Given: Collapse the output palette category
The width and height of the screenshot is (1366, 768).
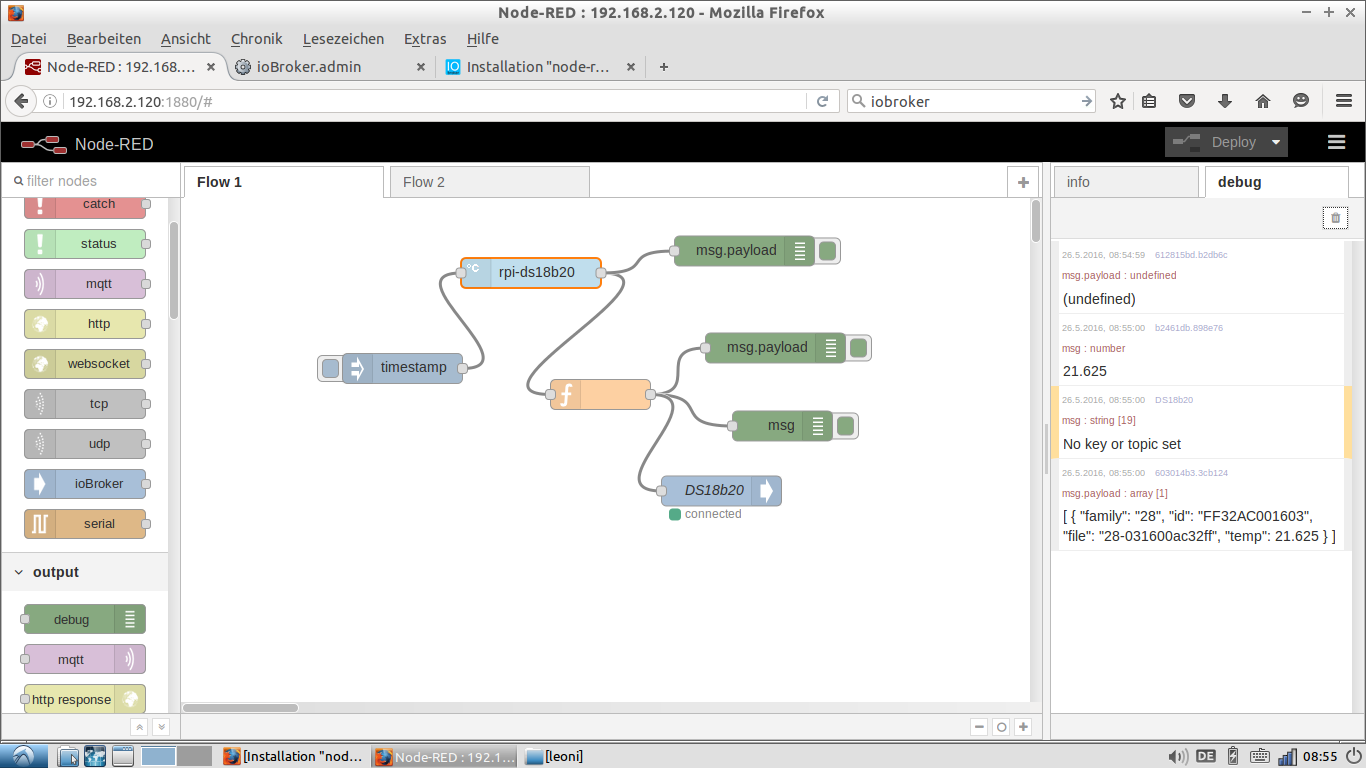Looking at the screenshot, I should 19,572.
